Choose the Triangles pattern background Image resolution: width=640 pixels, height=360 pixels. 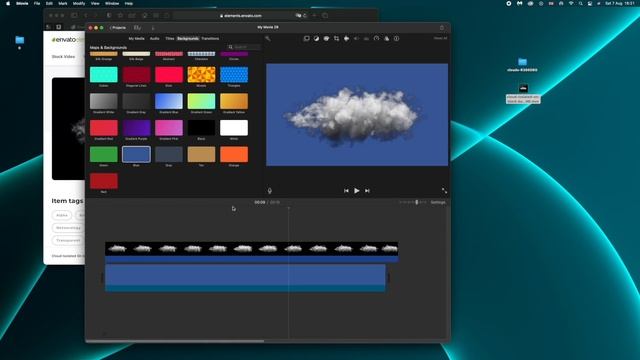(234, 75)
